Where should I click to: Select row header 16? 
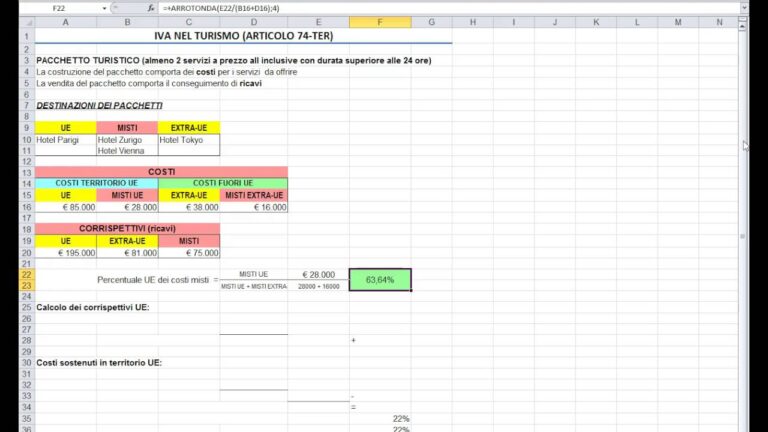27,207
